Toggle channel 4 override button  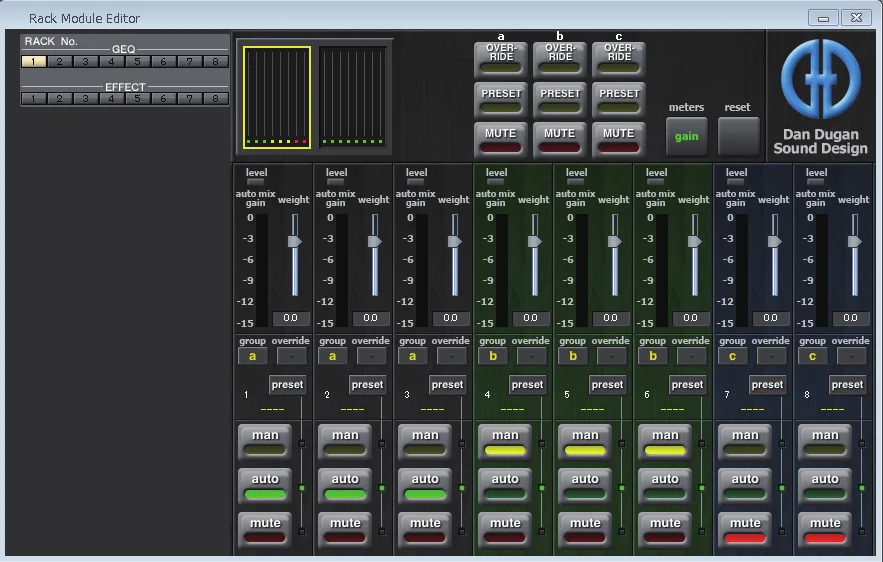click(532, 356)
